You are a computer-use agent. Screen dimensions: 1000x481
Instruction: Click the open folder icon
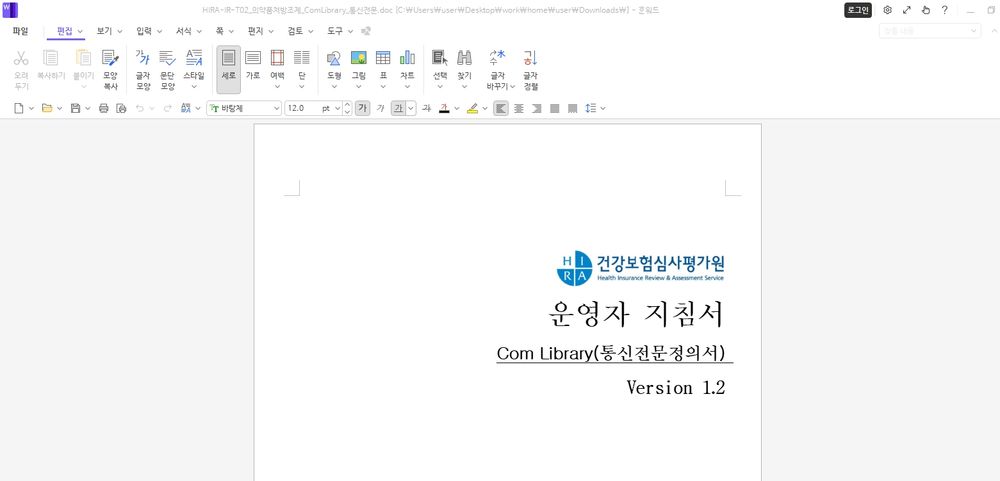tap(47, 108)
